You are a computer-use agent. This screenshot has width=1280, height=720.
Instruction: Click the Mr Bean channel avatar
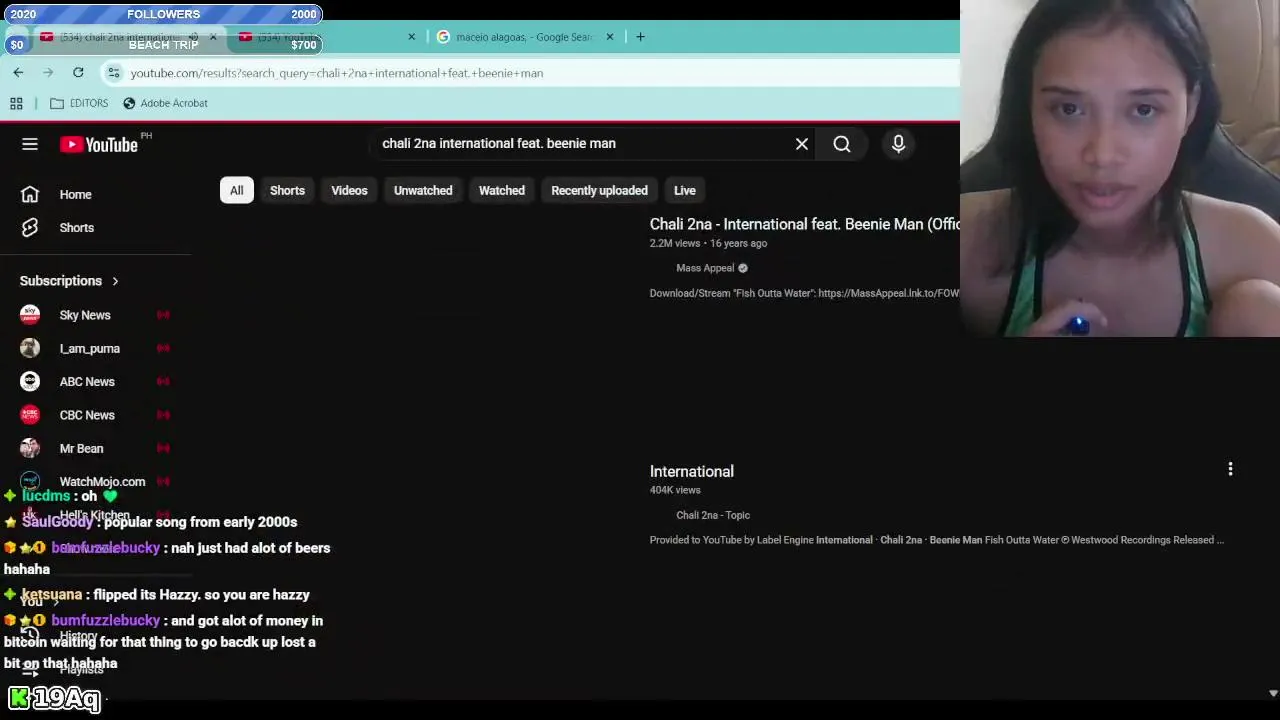(30, 448)
